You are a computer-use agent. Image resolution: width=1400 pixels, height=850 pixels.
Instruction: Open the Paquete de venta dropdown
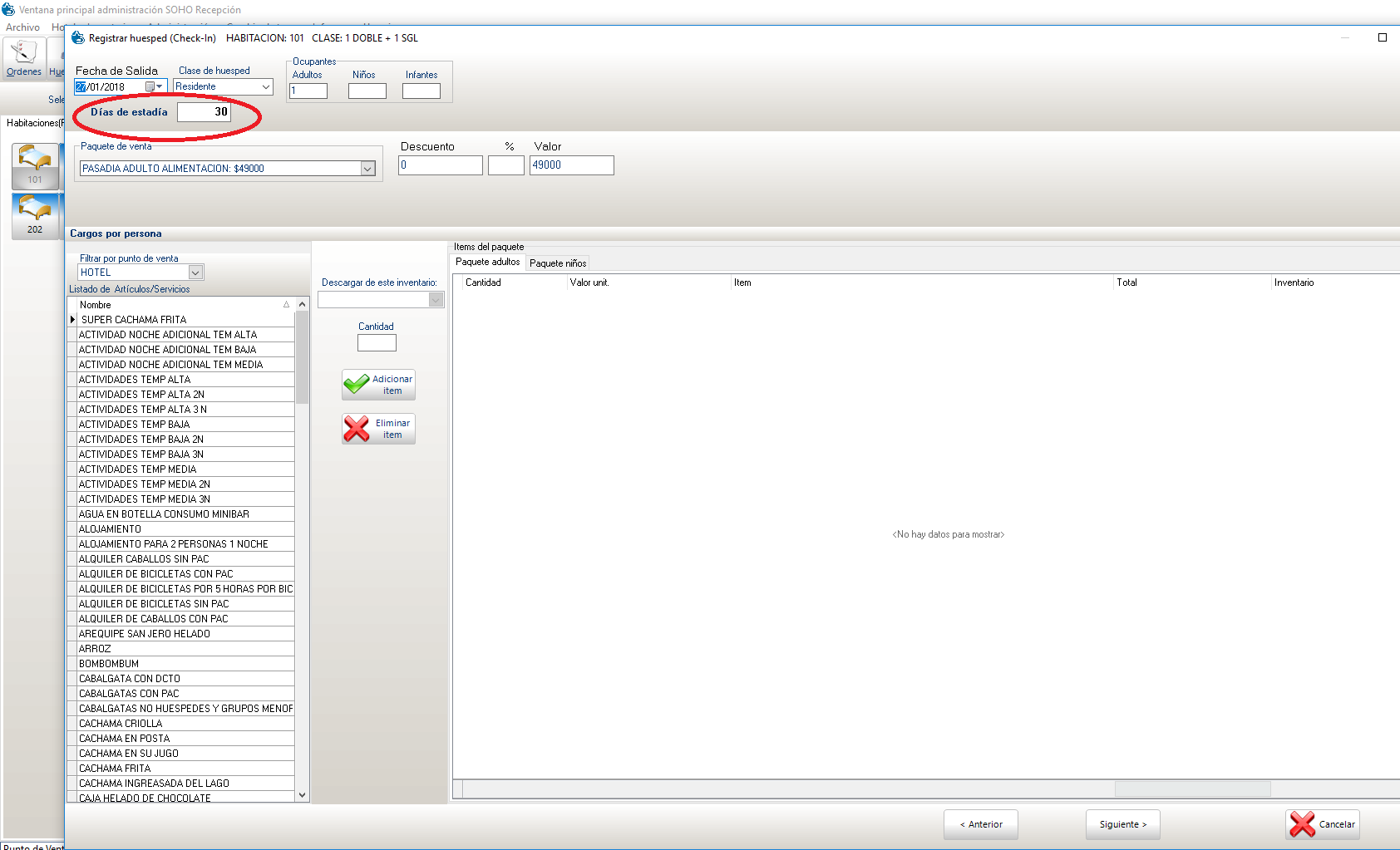pos(367,169)
